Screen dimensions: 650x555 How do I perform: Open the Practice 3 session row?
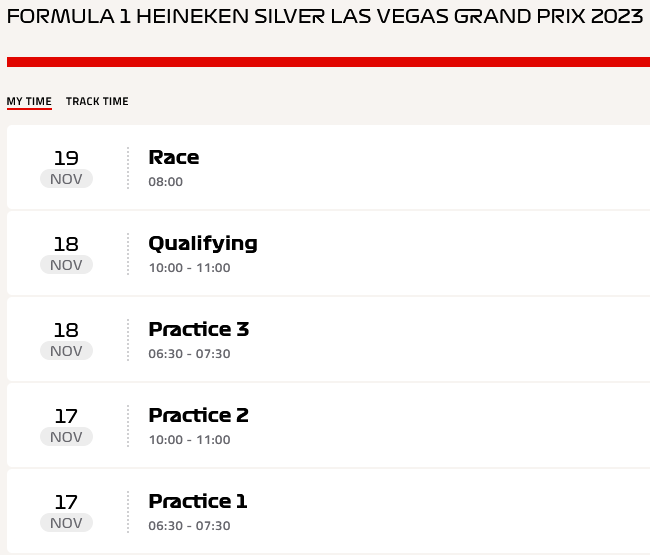[x=328, y=339]
